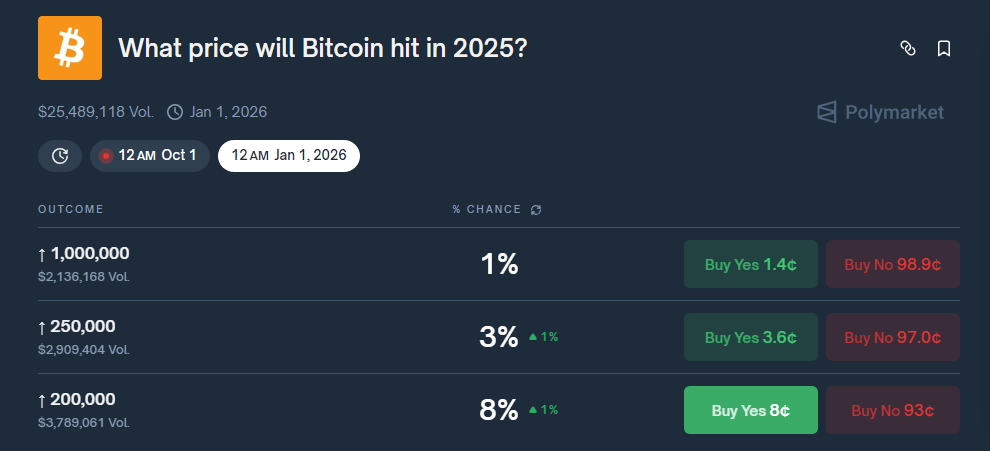Click the Polymarket logo
The image size is (990, 451).
880,112
